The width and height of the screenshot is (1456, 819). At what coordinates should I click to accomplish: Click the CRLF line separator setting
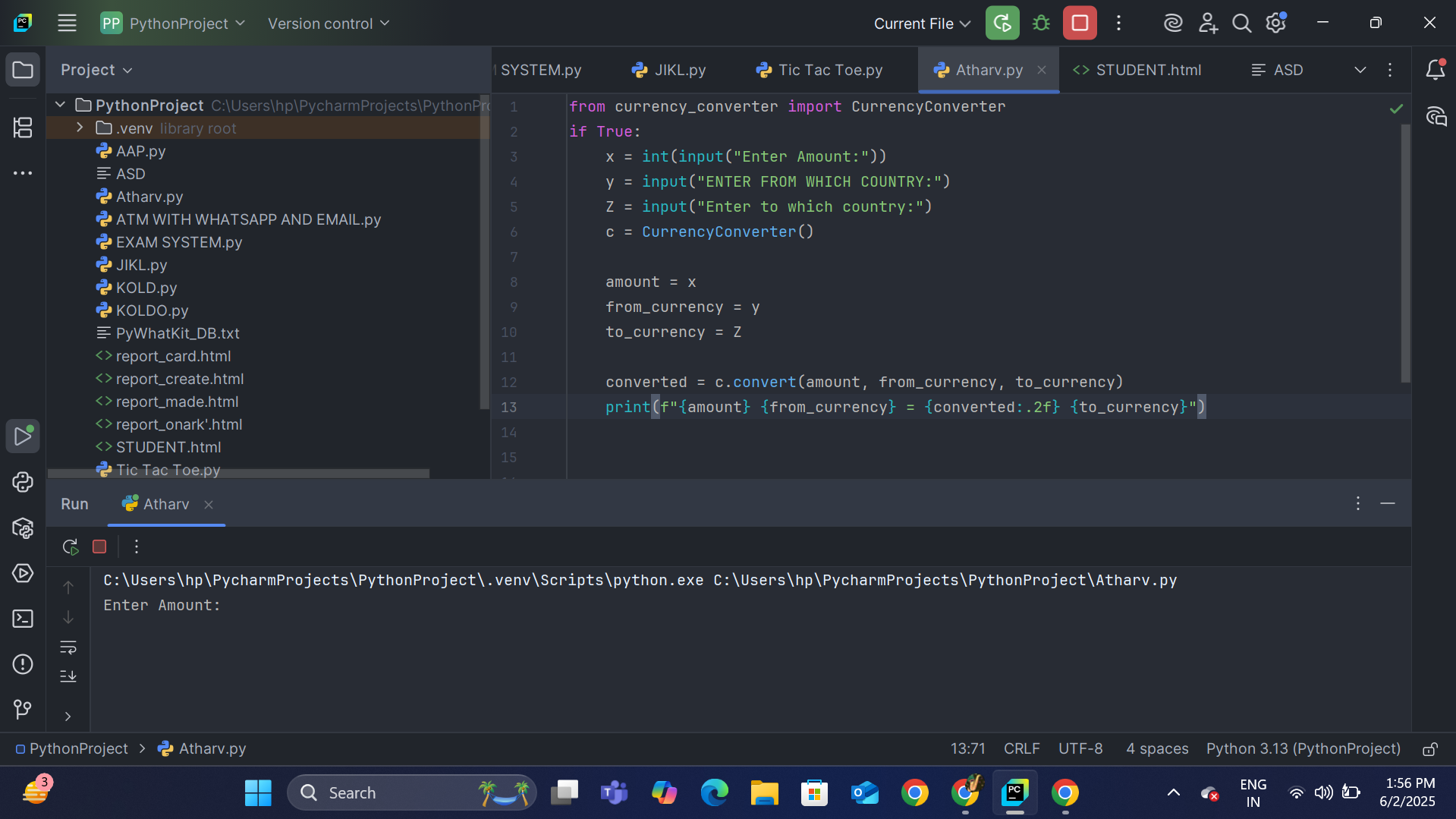(x=1021, y=748)
